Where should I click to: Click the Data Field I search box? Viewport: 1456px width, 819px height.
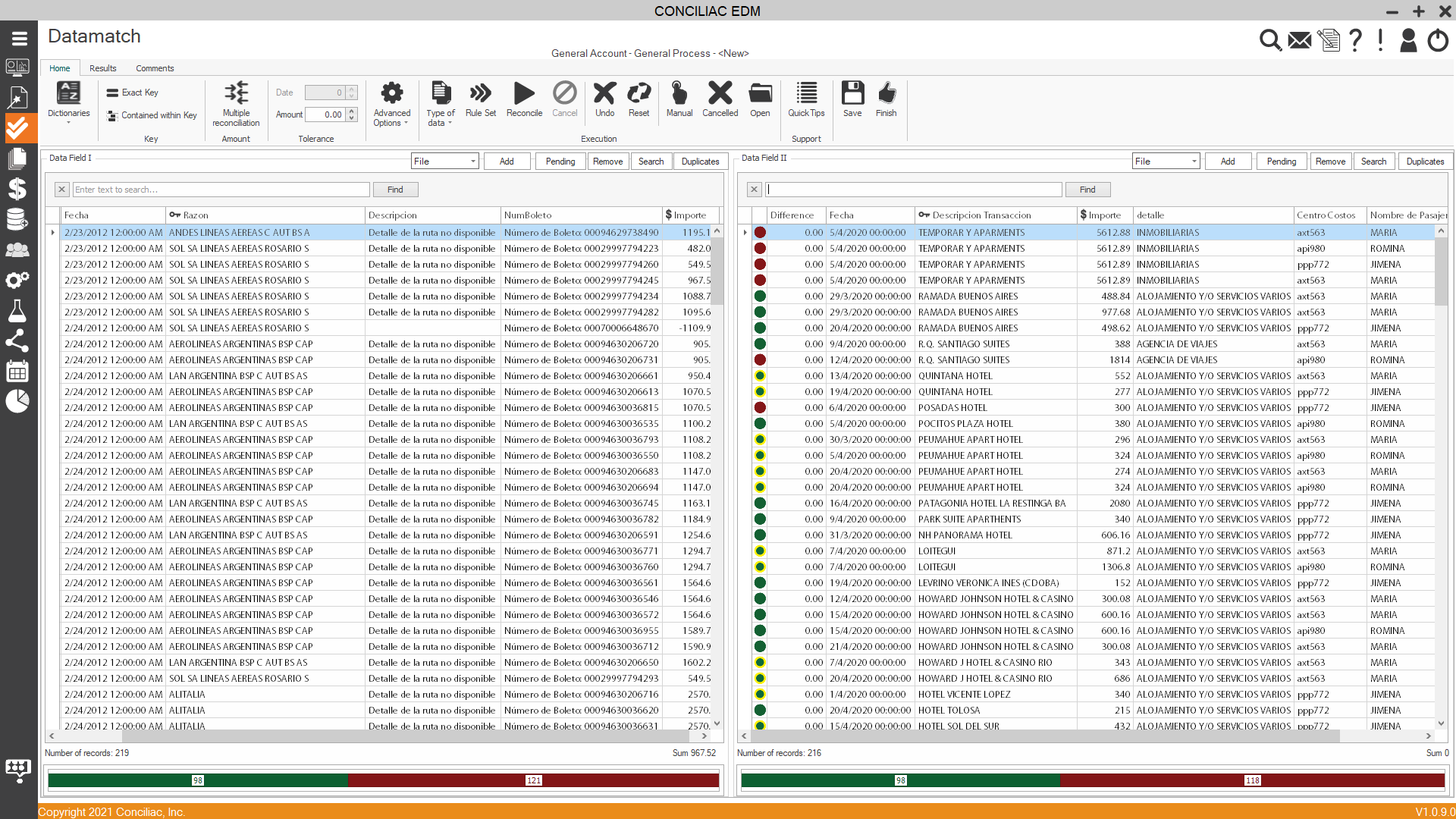tap(221, 190)
